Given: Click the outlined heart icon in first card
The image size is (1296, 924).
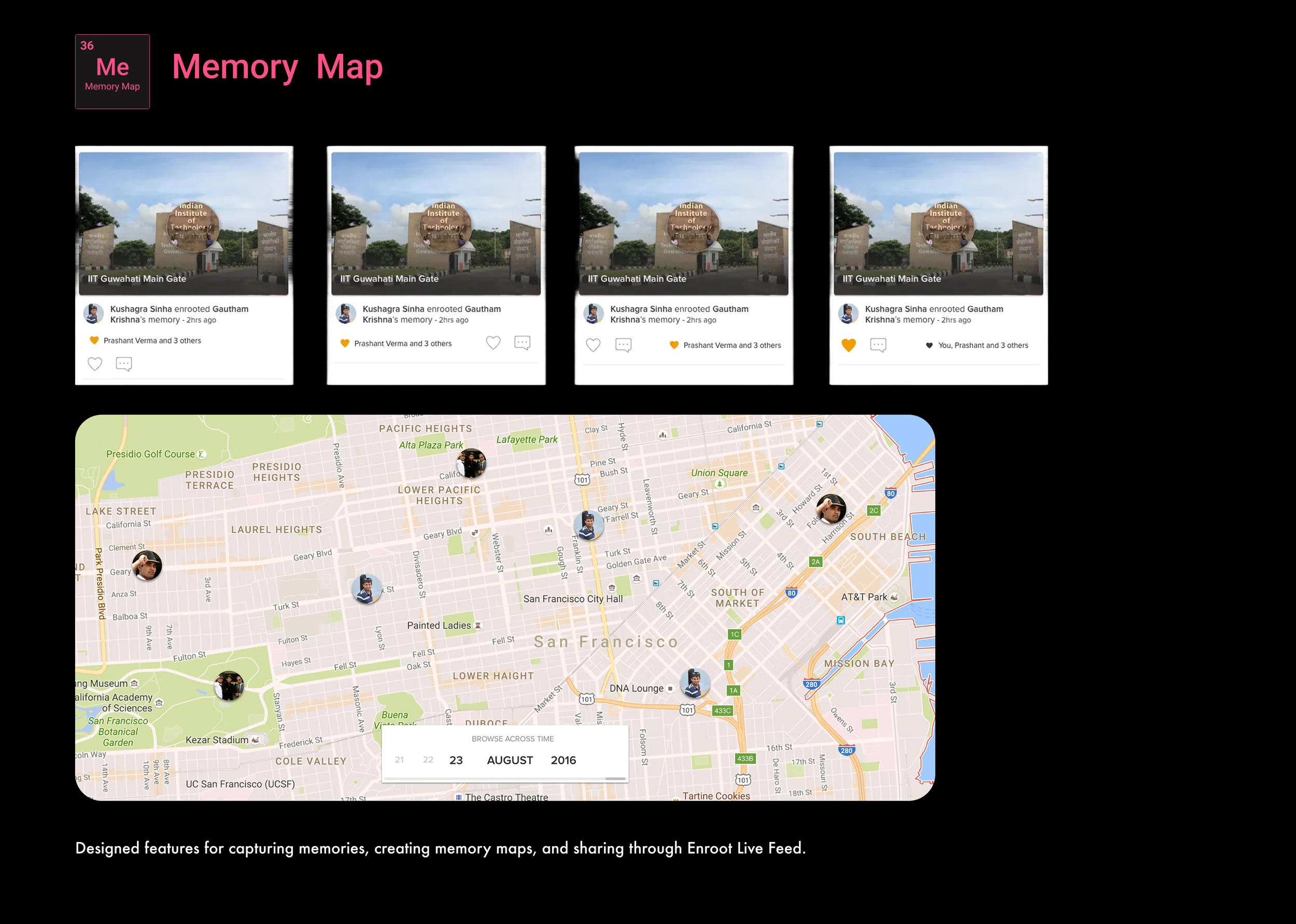Looking at the screenshot, I should tap(95, 364).
